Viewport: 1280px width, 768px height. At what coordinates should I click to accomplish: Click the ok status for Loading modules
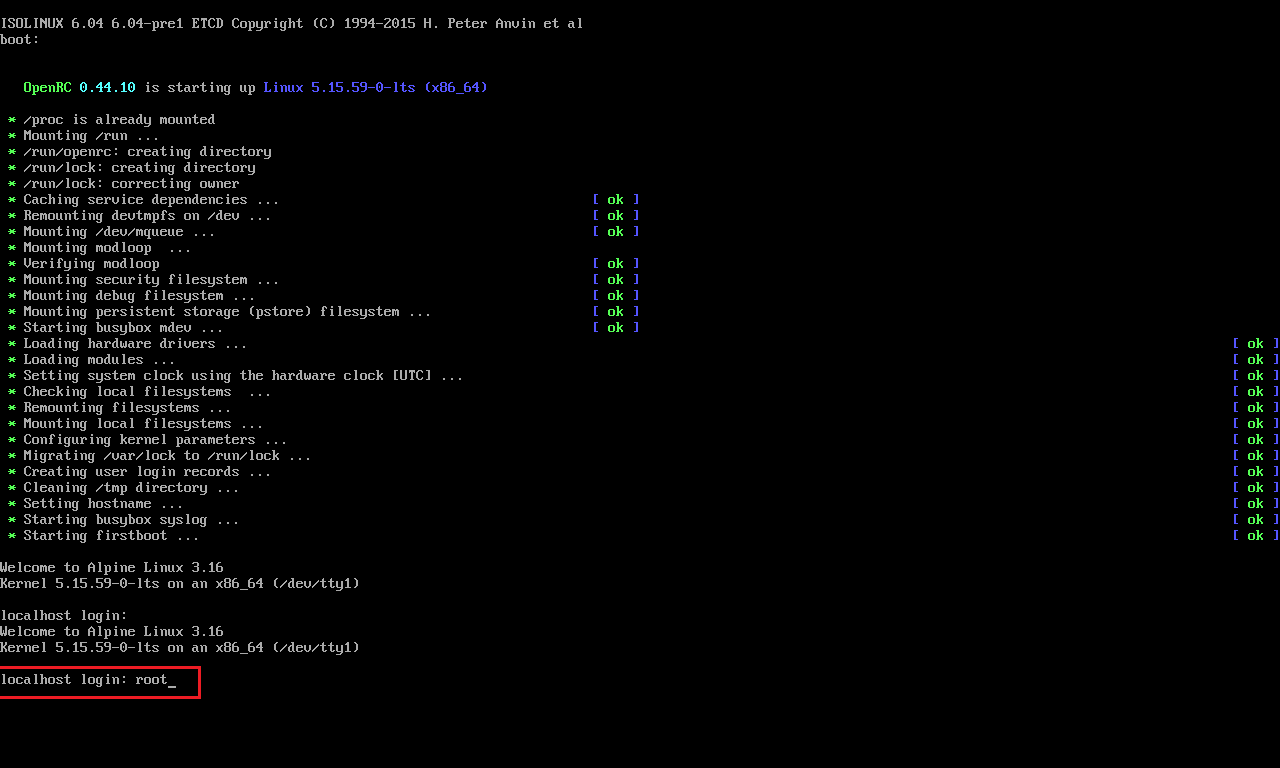click(x=1256, y=360)
